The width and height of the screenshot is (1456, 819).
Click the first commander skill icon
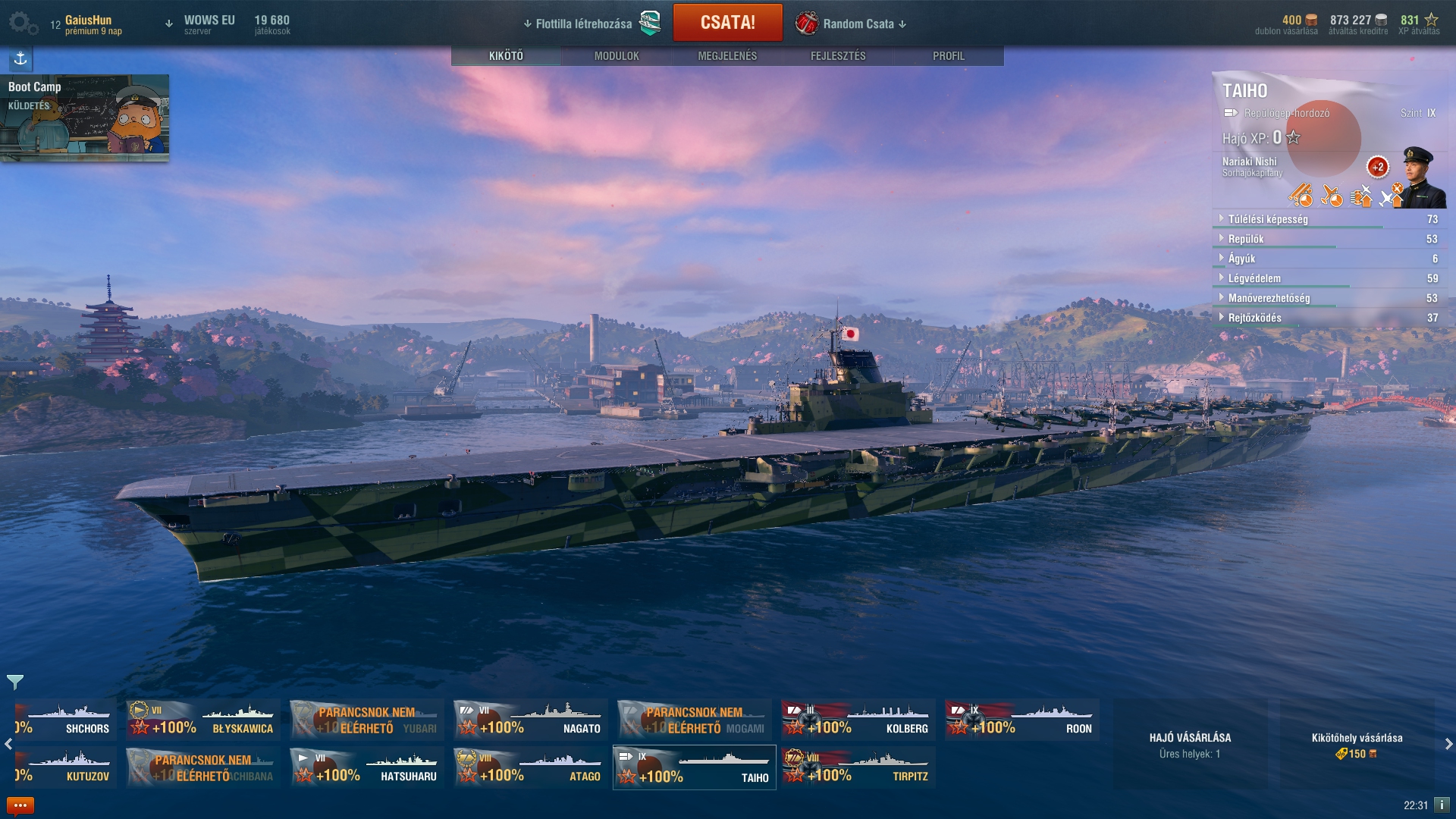click(1301, 195)
